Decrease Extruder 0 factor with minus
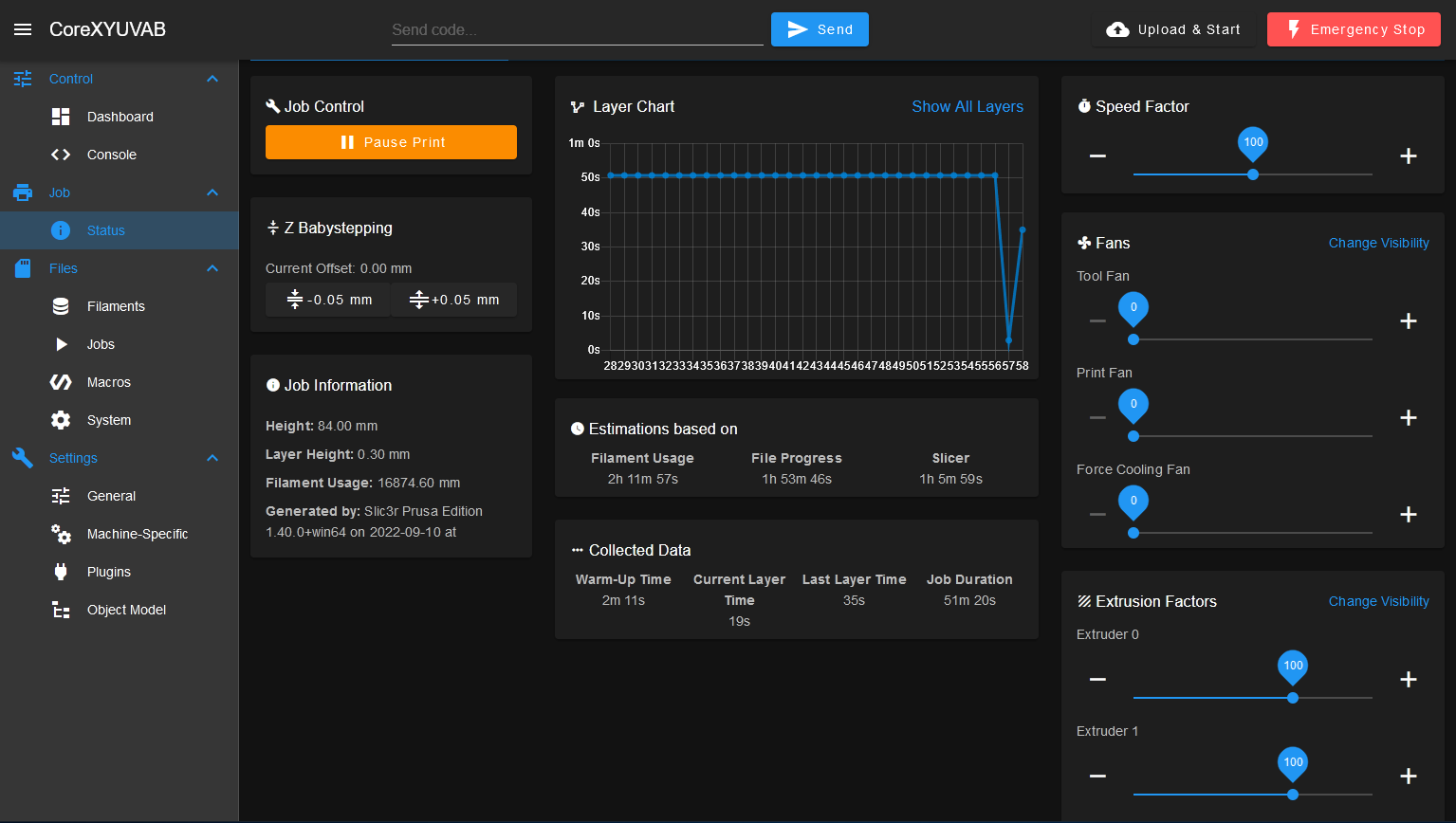 (x=1097, y=679)
